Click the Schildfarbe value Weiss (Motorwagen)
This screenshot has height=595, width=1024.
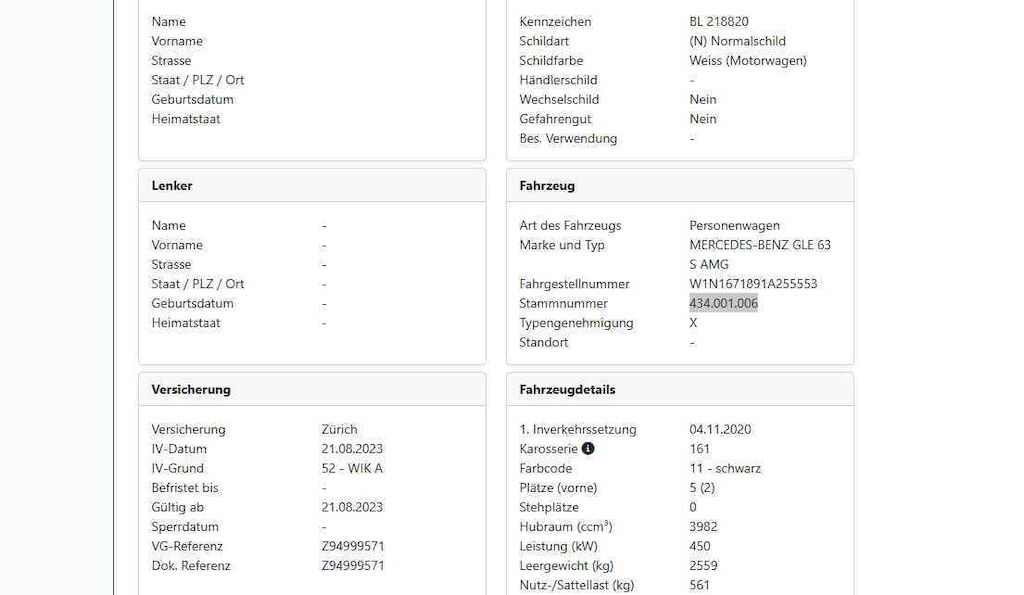[748, 61]
